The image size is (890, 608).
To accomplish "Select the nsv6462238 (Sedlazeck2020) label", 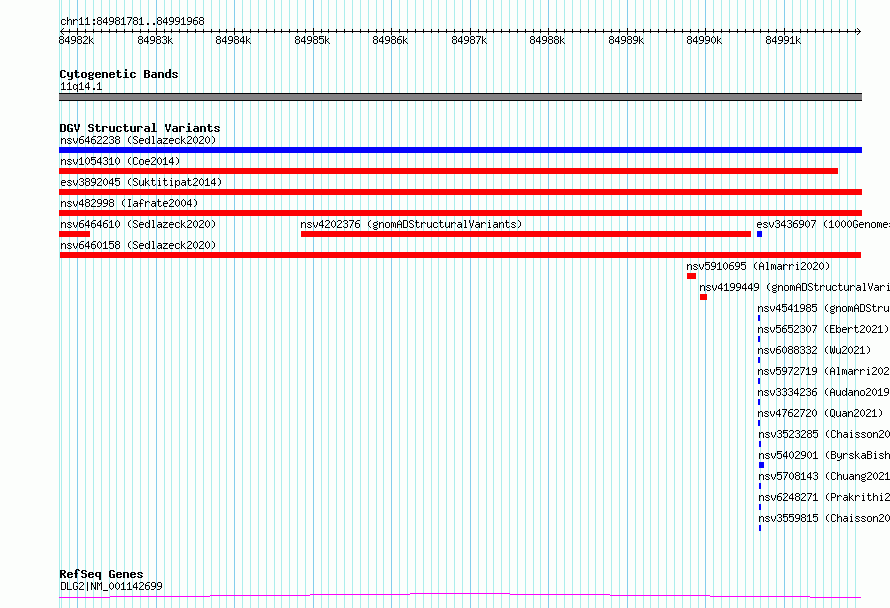I will pyautogui.click(x=138, y=140).
